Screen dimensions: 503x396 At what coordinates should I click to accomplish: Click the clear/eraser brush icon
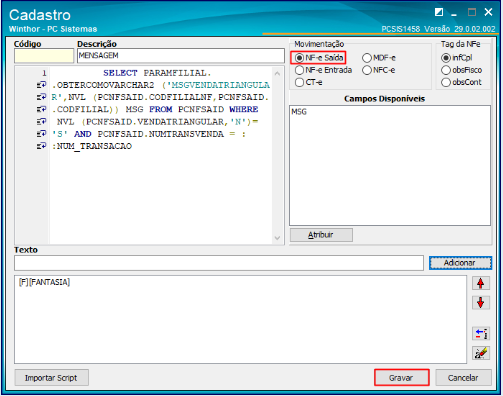pos(480,353)
